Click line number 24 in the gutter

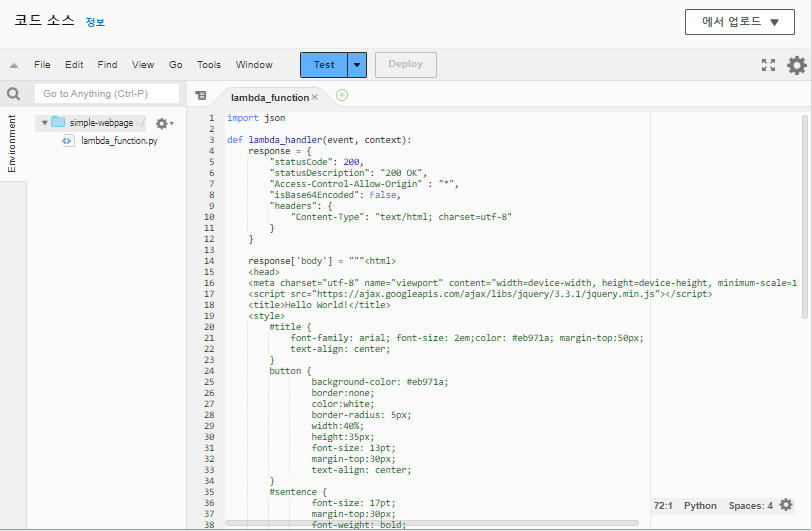tap(209, 371)
